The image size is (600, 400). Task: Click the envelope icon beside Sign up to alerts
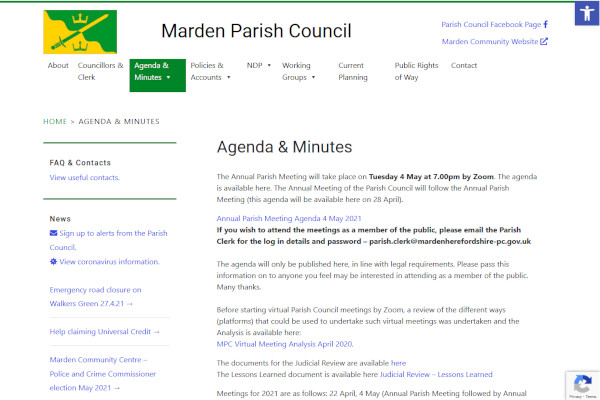pyautogui.click(x=53, y=233)
